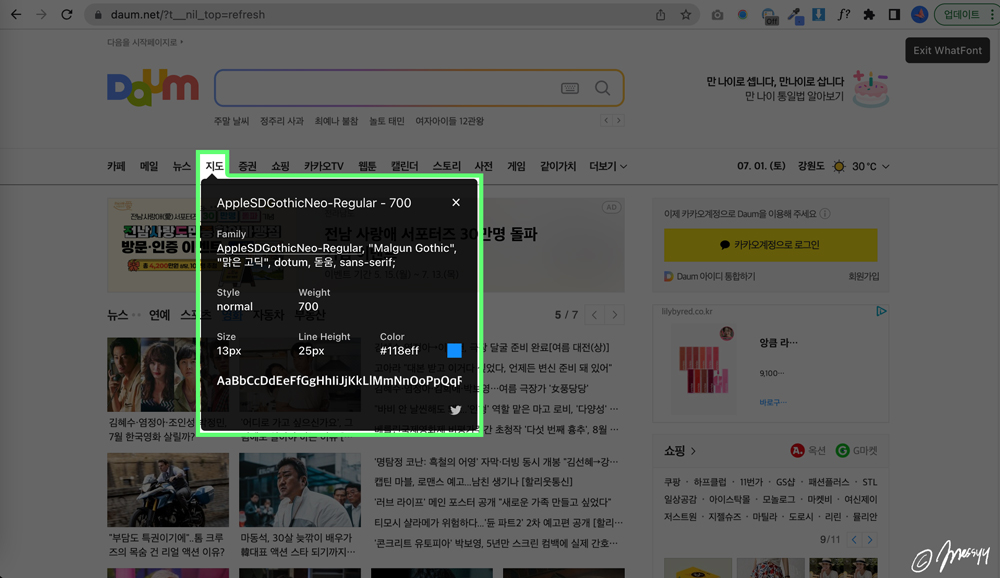Open the WhatFont f? extension icon
This screenshot has height=578, width=1000.
click(844, 14)
